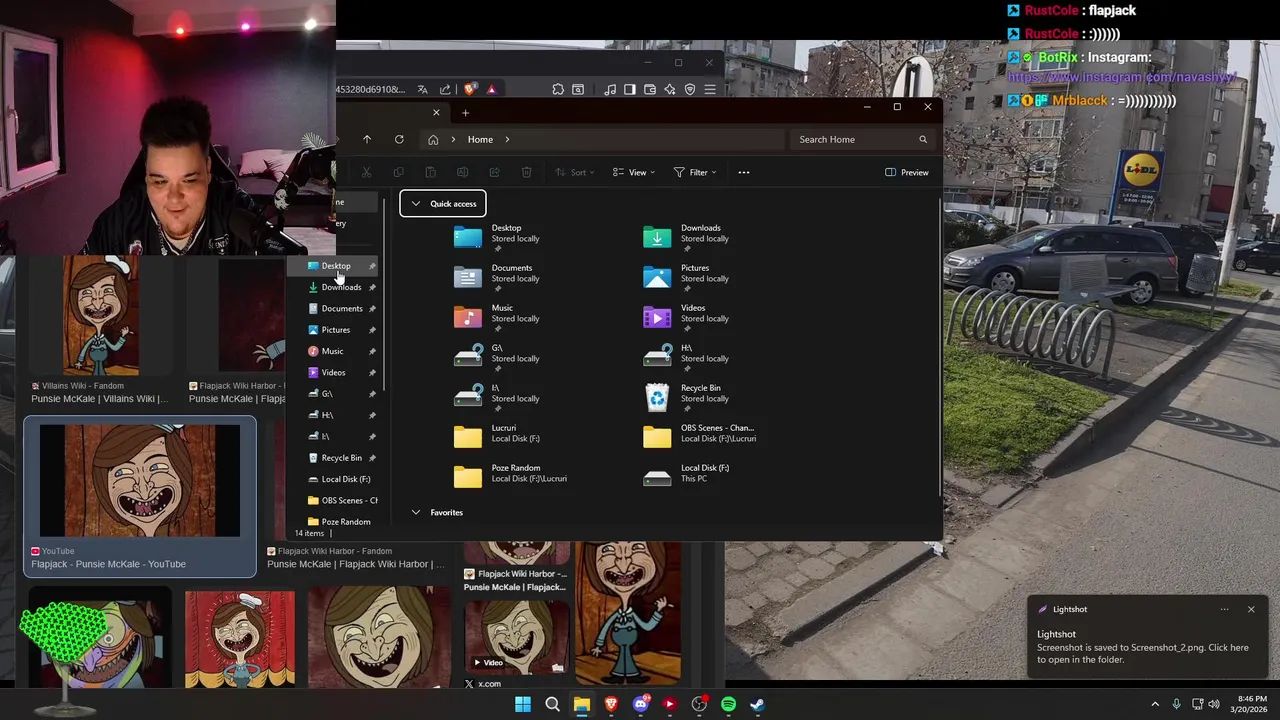This screenshot has height=720, width=1280.
Task: Select Poze Random folder in main pane
Action: 510,474
